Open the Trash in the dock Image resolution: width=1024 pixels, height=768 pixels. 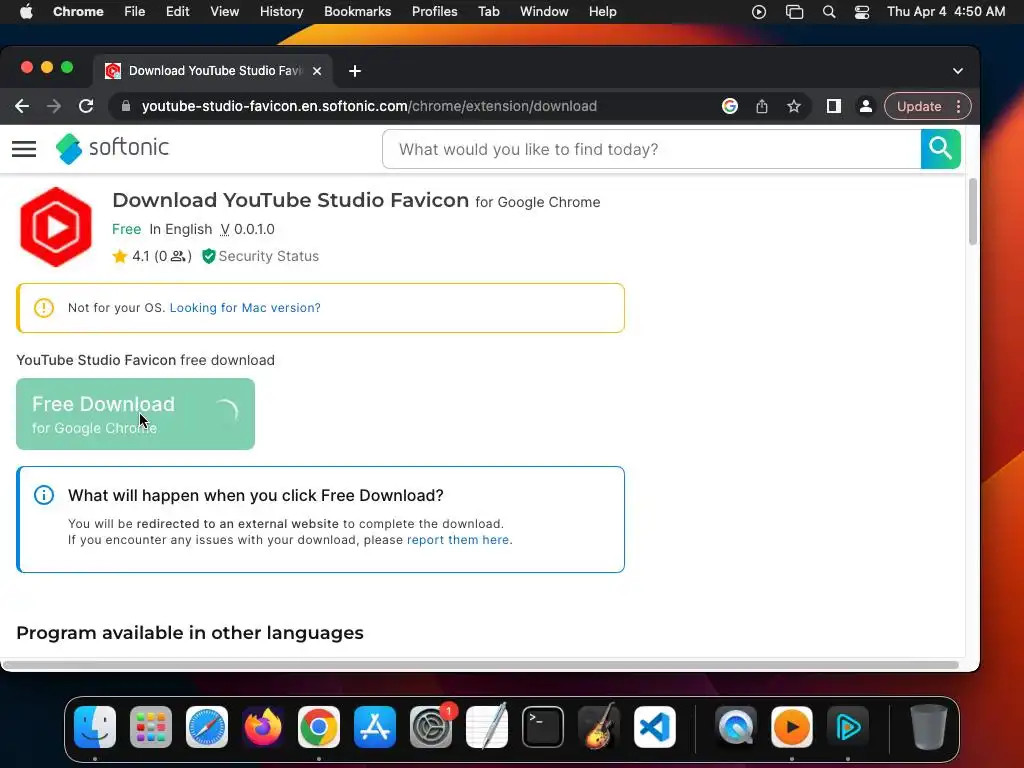929,727
